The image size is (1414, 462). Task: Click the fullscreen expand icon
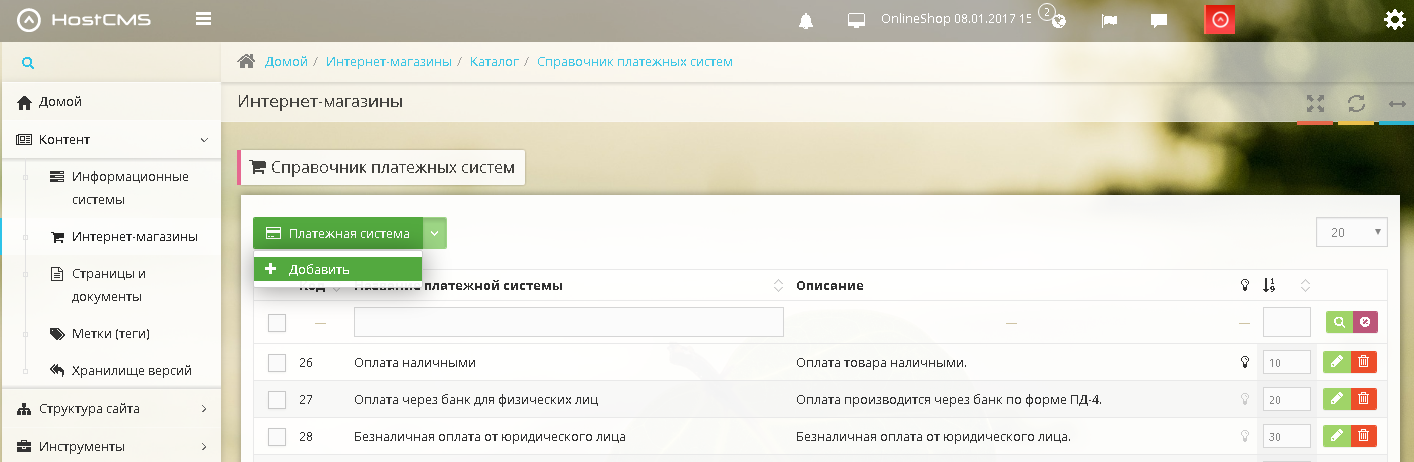click(x=1315, y=103)
